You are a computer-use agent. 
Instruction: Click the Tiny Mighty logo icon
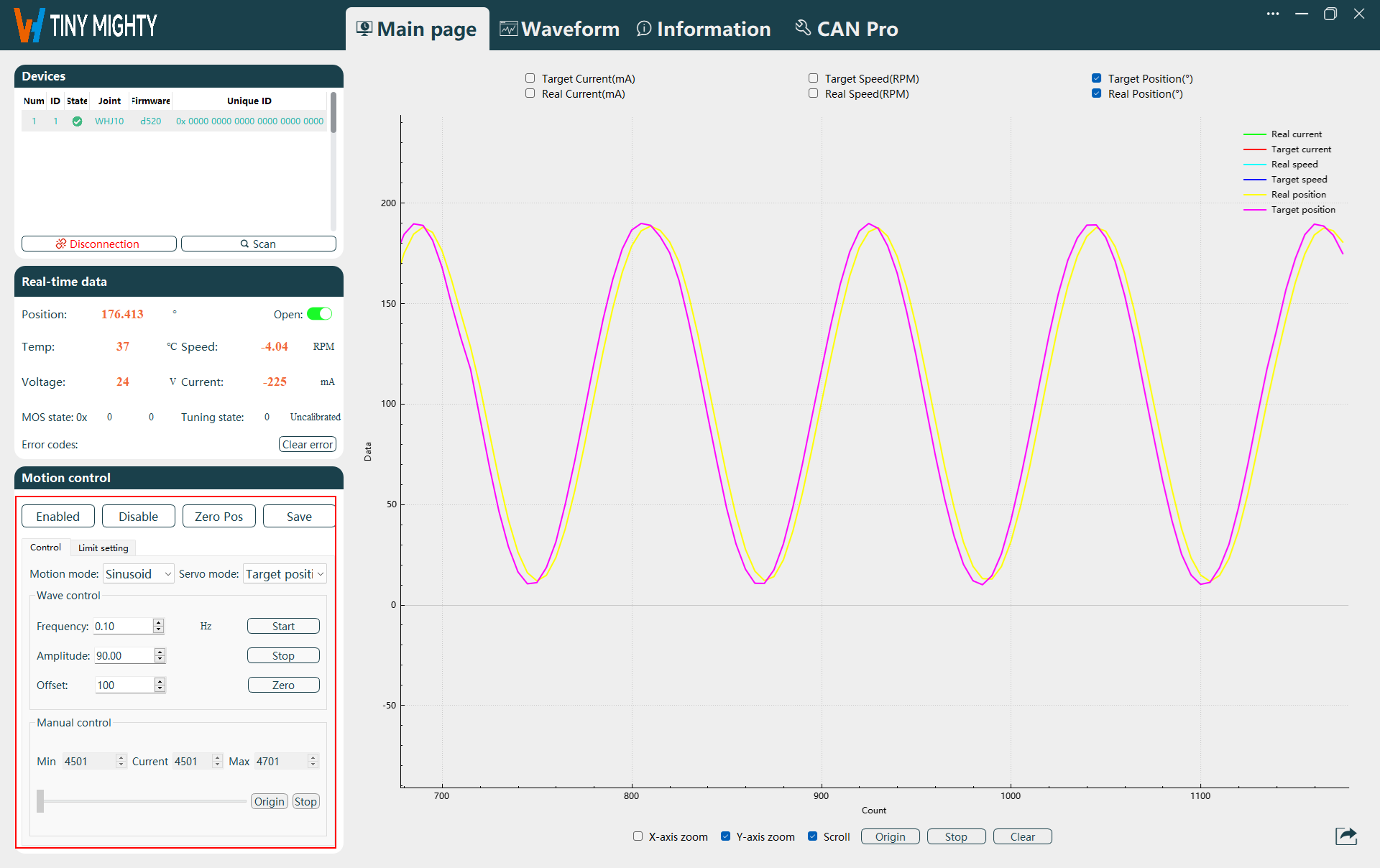click(x=30, y=26)
